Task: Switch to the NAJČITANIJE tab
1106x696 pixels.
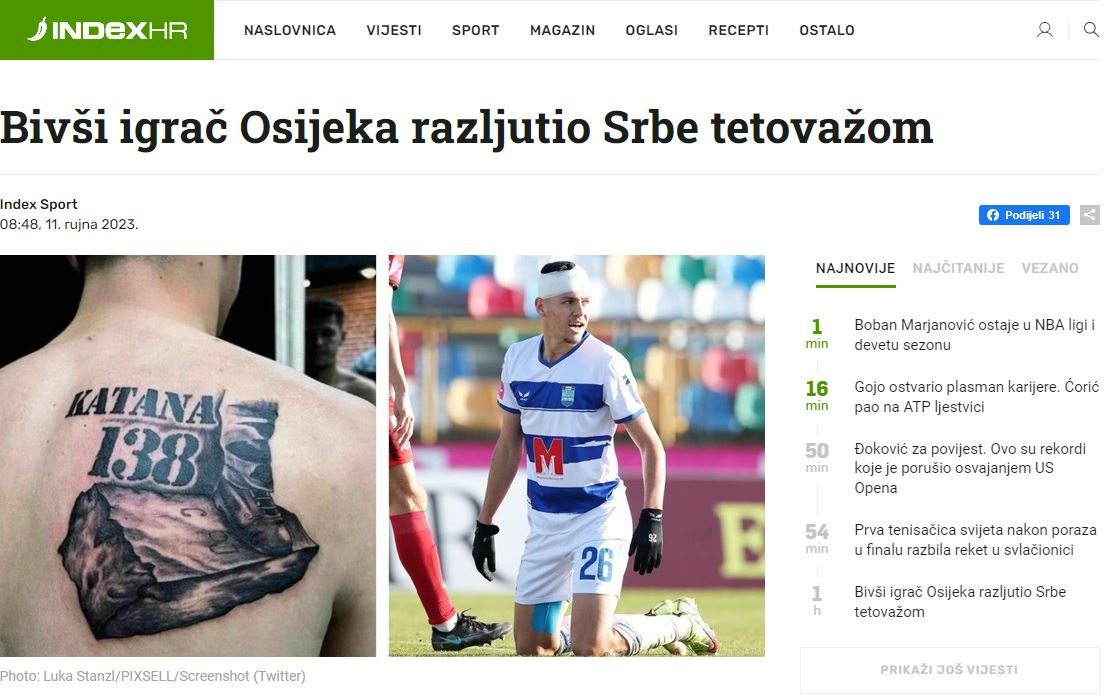Action: 958,268
